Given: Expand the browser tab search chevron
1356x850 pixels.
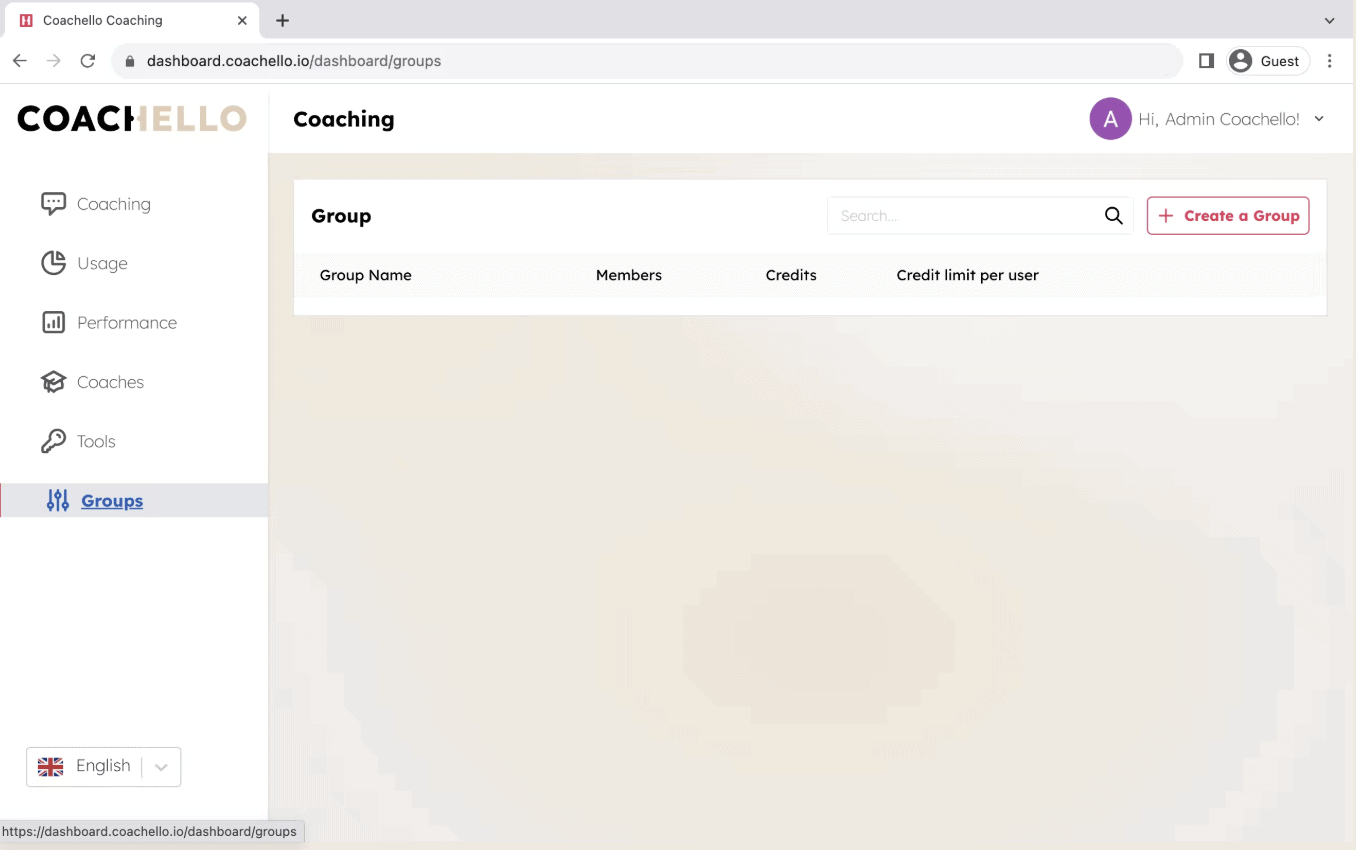Looking at the screenshot, I should pyautogui.click(x=1329, y=20).
